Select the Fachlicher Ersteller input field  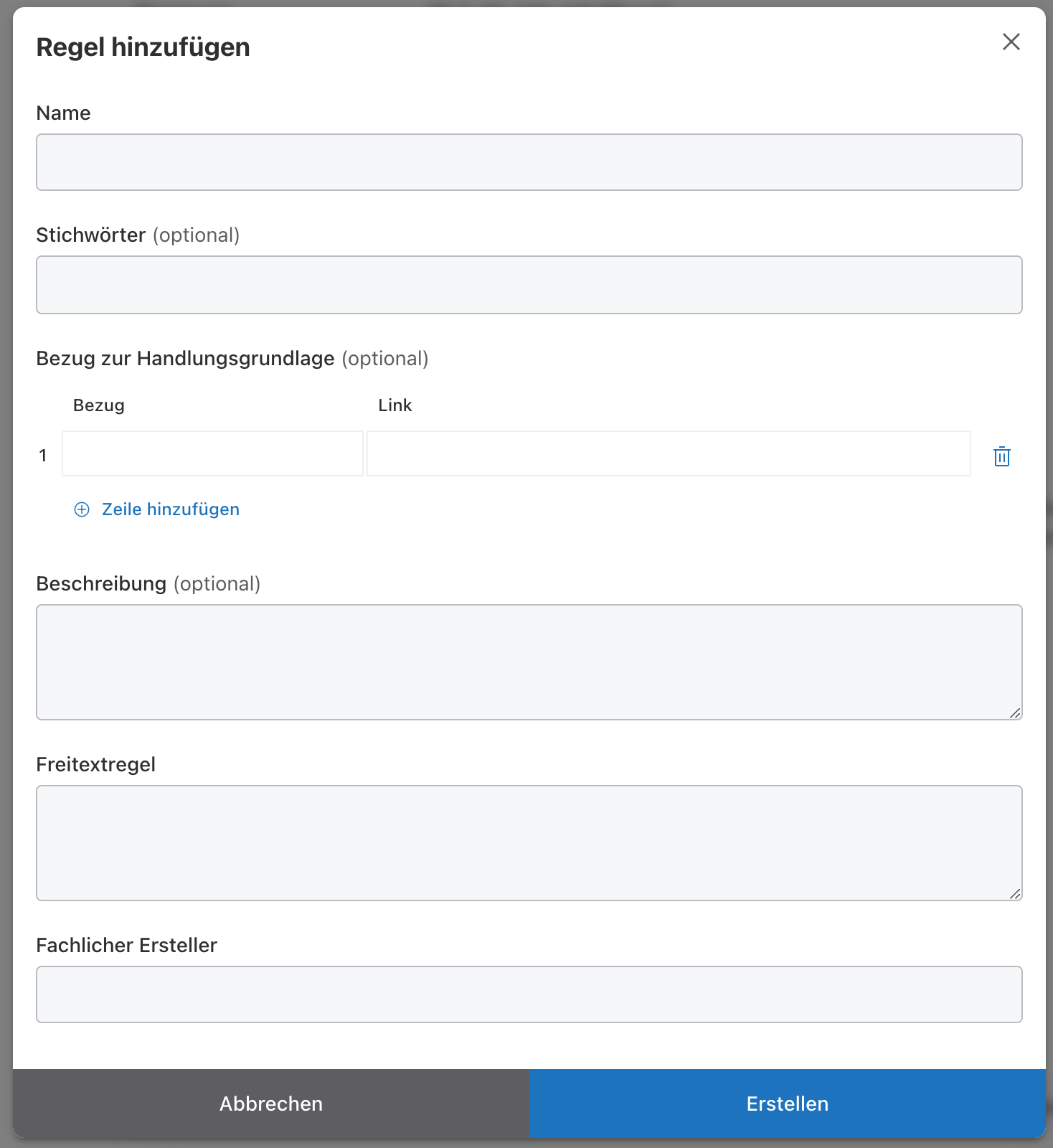[529, 994]
